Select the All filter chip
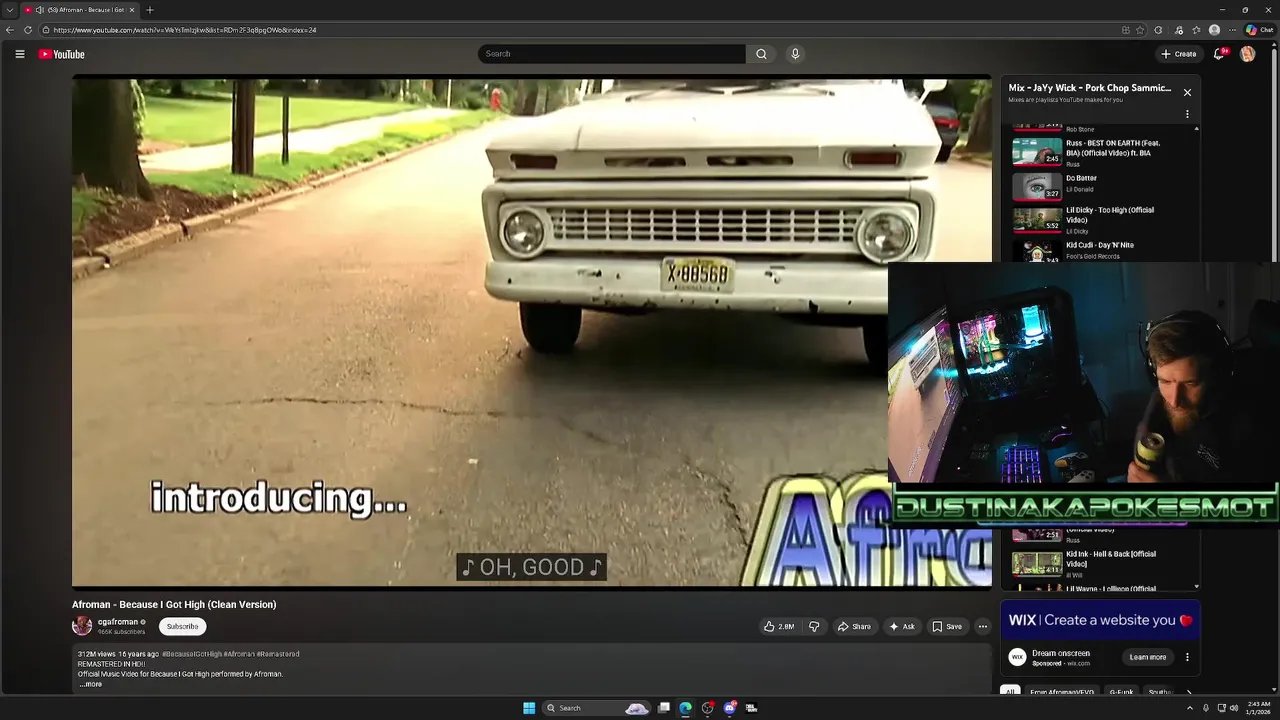1280x720 pixels. pyautogui.click(x=1010, y=692)
